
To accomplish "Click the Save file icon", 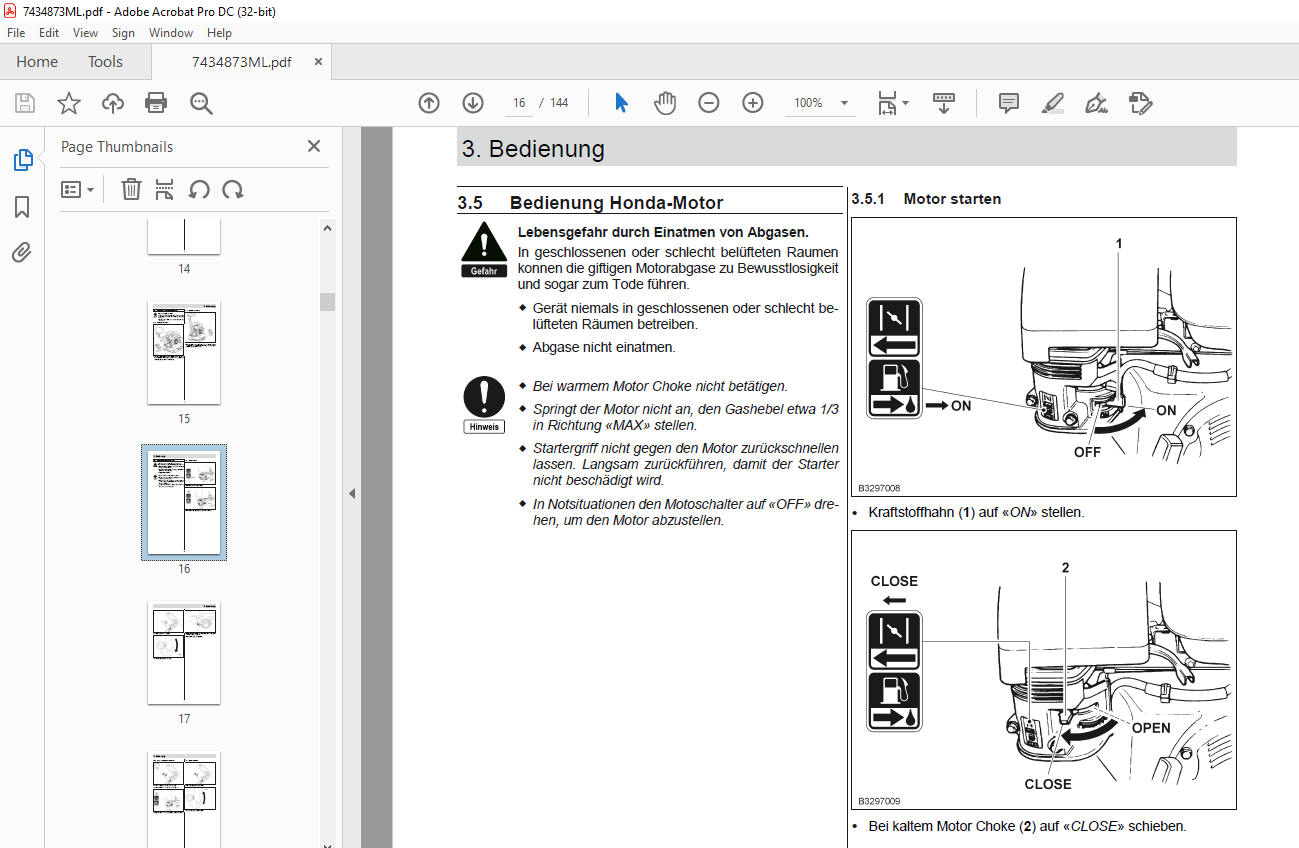I will click(x=25, y=103).
